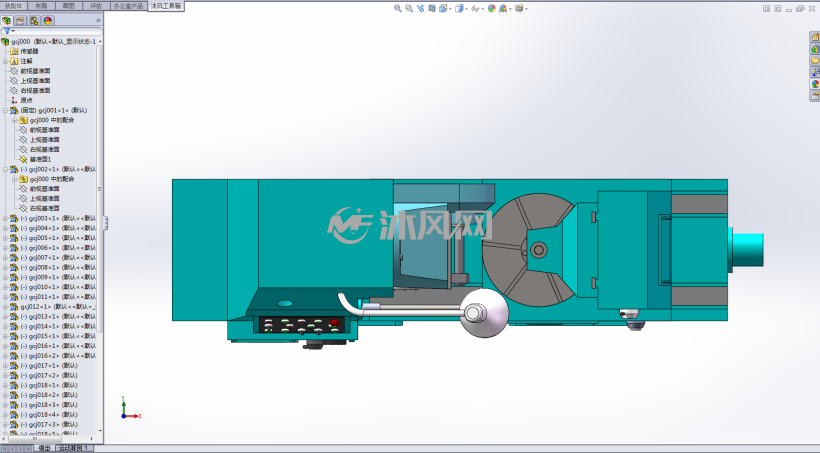
Task: Switch to the 模型 model bottom tab
Action: tap(44, 448)
